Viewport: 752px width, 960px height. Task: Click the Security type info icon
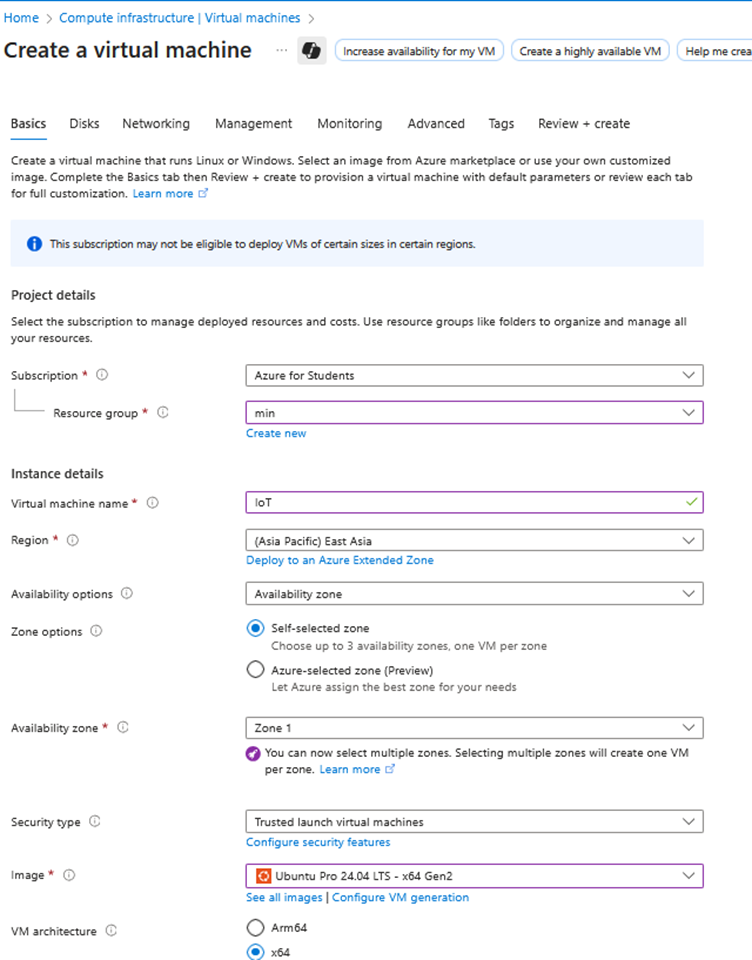point(96,821)
